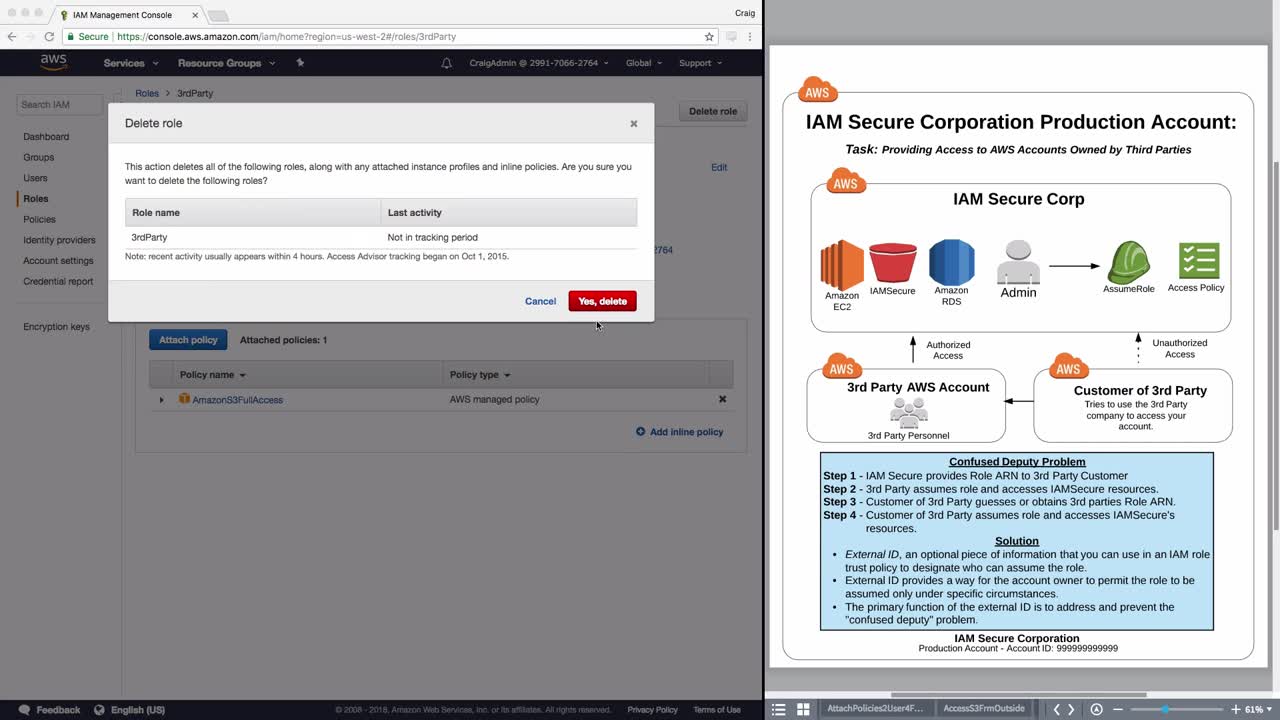Click Add inline policy link
This screenshot has height=720, width=1280.
tap(679, 432)
